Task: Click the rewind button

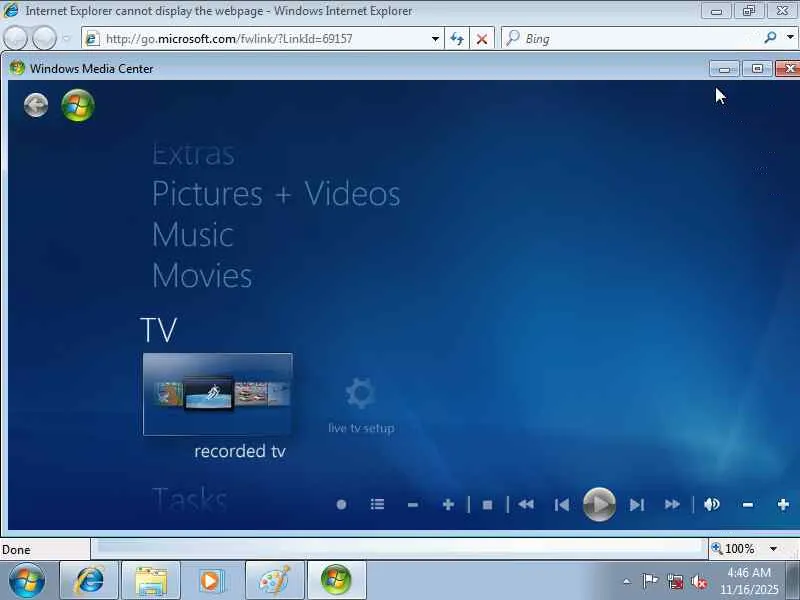Action: coord(526,505)
